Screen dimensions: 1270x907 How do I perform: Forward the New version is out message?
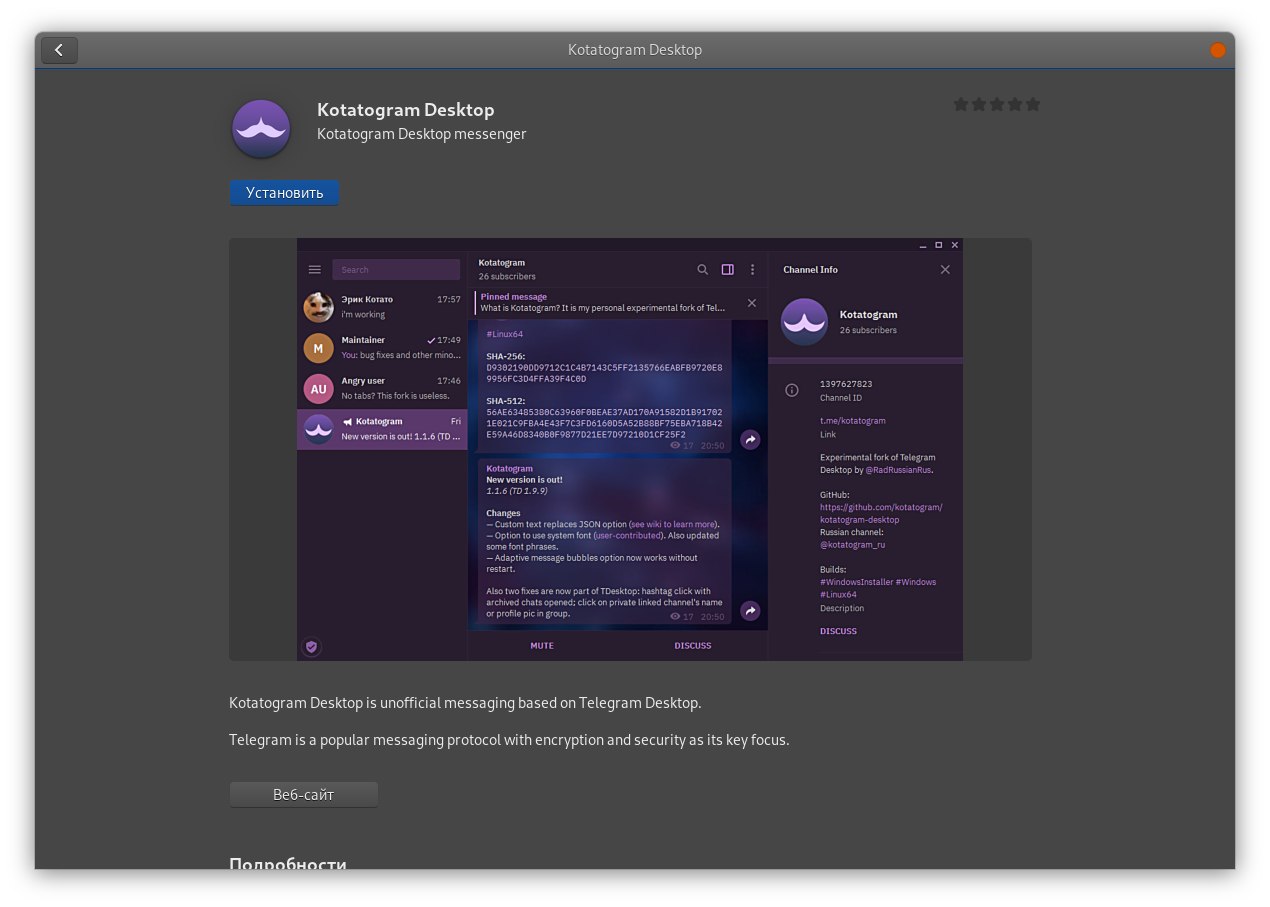(750, 611)
